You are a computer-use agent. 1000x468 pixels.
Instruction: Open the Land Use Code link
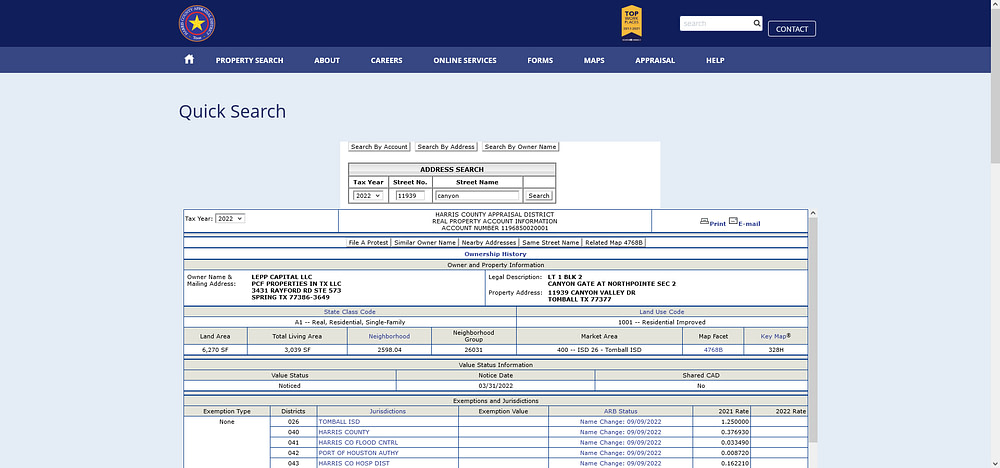662,312
